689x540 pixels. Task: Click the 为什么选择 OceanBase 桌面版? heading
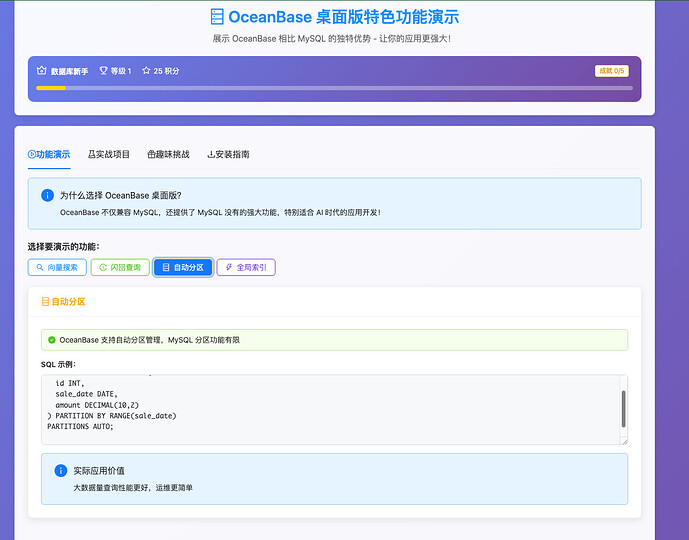120,196
